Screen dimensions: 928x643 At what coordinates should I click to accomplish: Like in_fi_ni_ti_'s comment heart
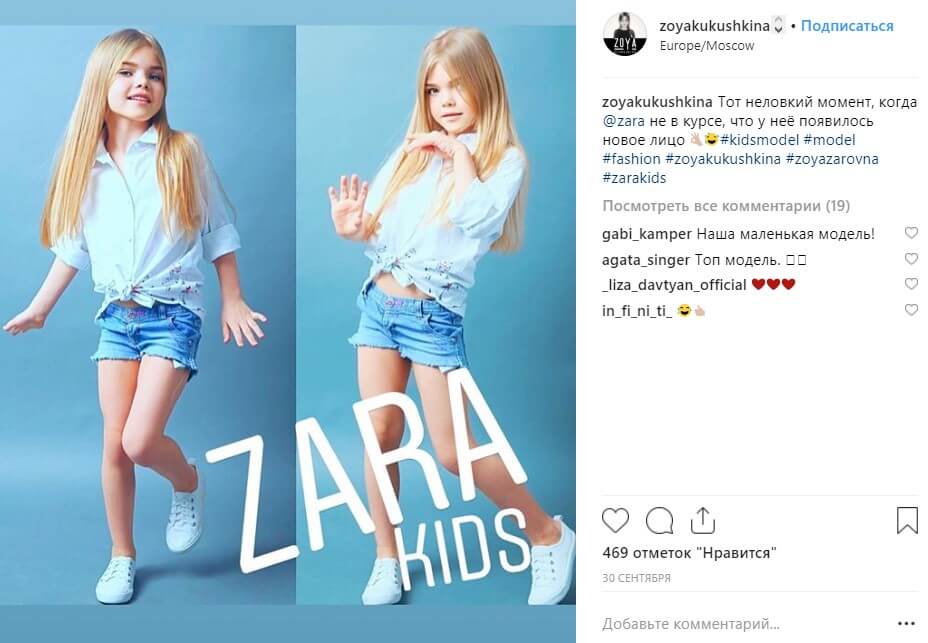(x=911, y=310)
